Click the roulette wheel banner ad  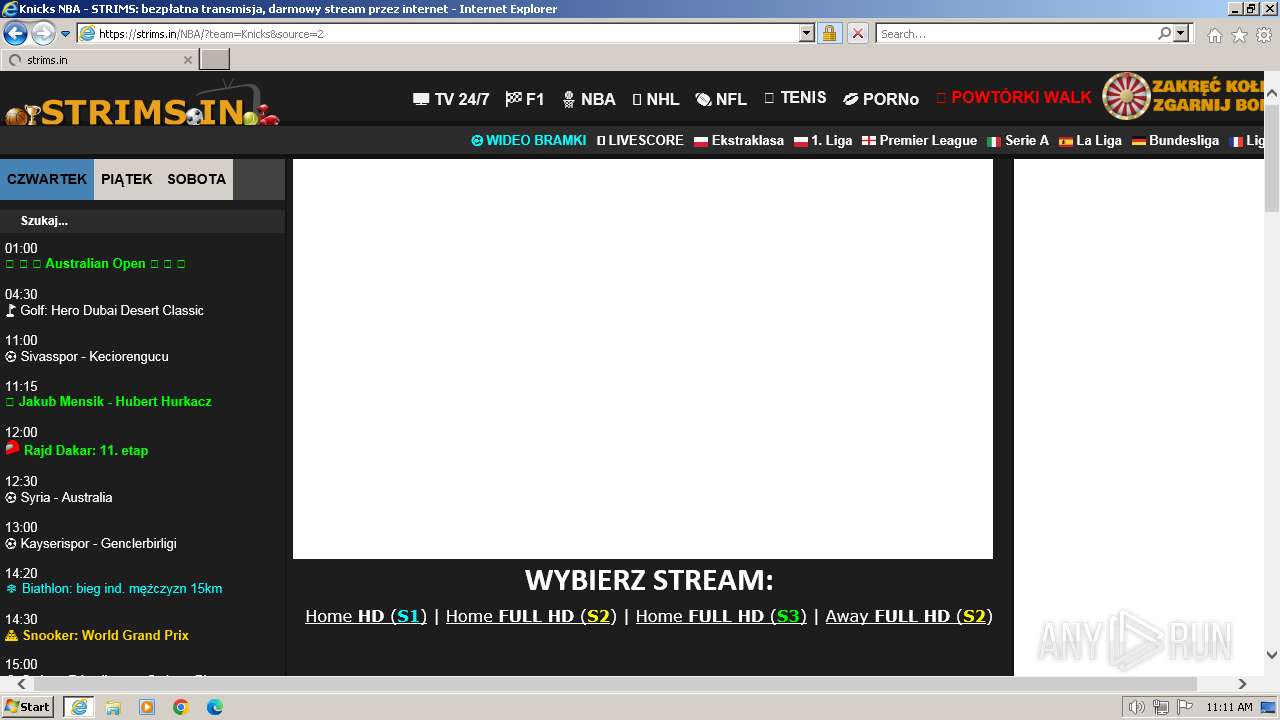tap(1183, 96)
